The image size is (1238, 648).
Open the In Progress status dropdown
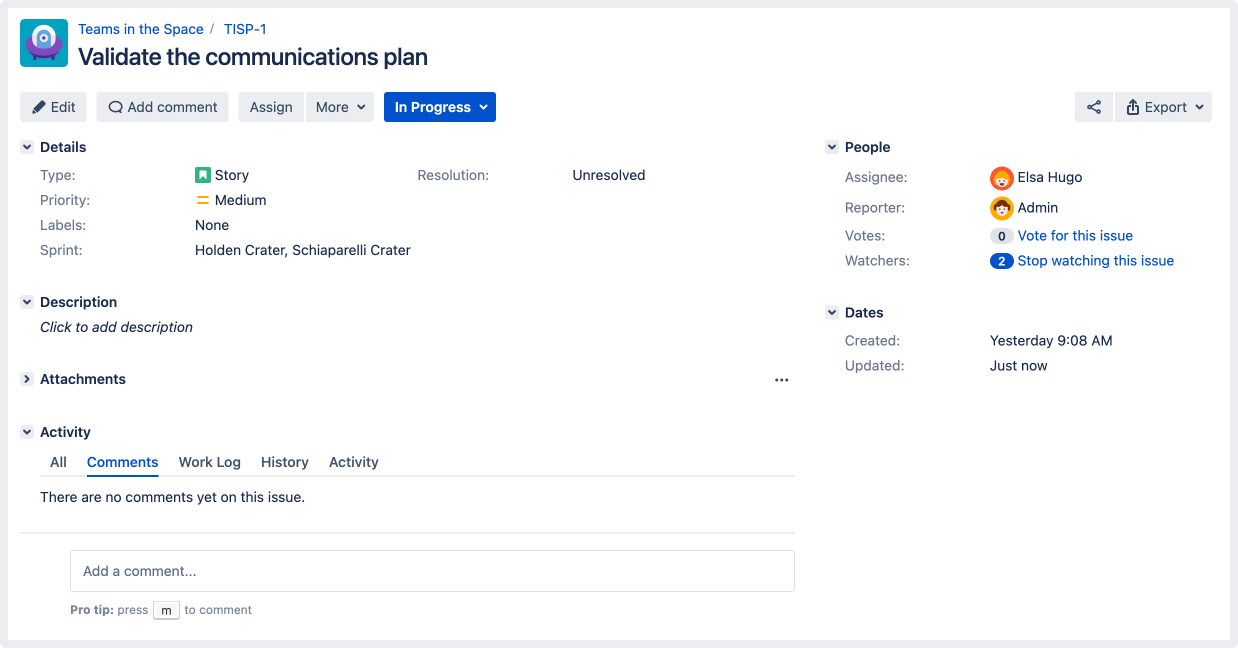[x=440, y=107]
